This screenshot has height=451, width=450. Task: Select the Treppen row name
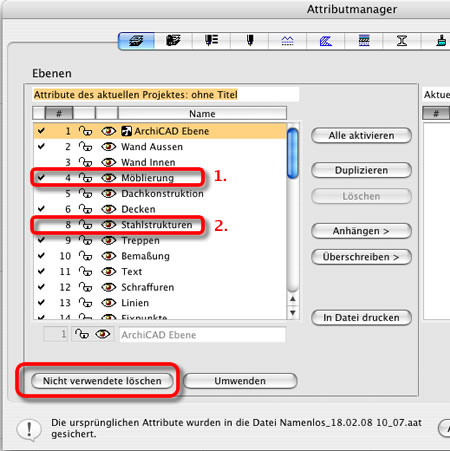click(140, 240)
